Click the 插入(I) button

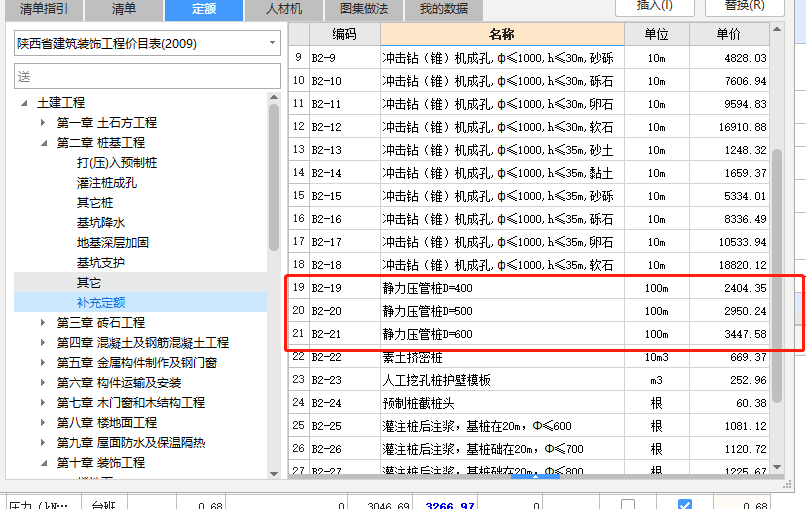coord(655,6)
